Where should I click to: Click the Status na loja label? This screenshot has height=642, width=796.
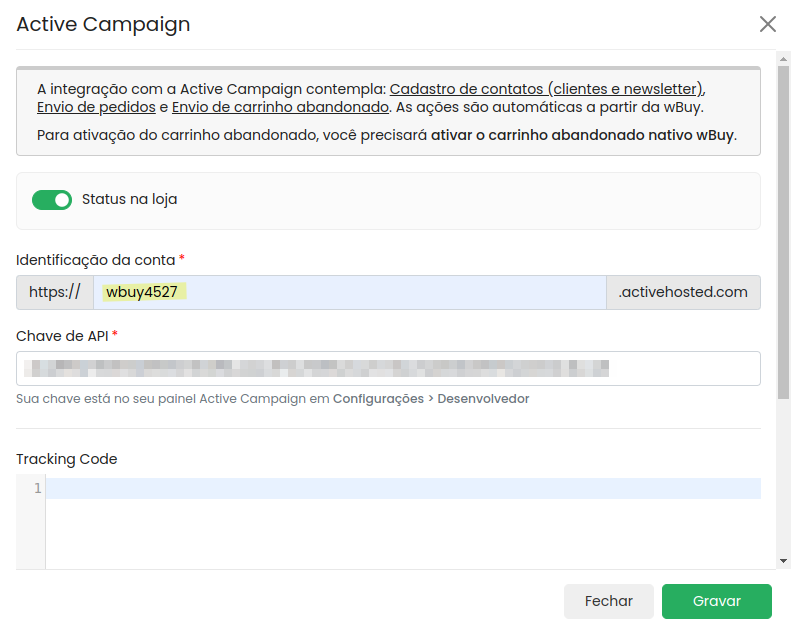point(129,200)
